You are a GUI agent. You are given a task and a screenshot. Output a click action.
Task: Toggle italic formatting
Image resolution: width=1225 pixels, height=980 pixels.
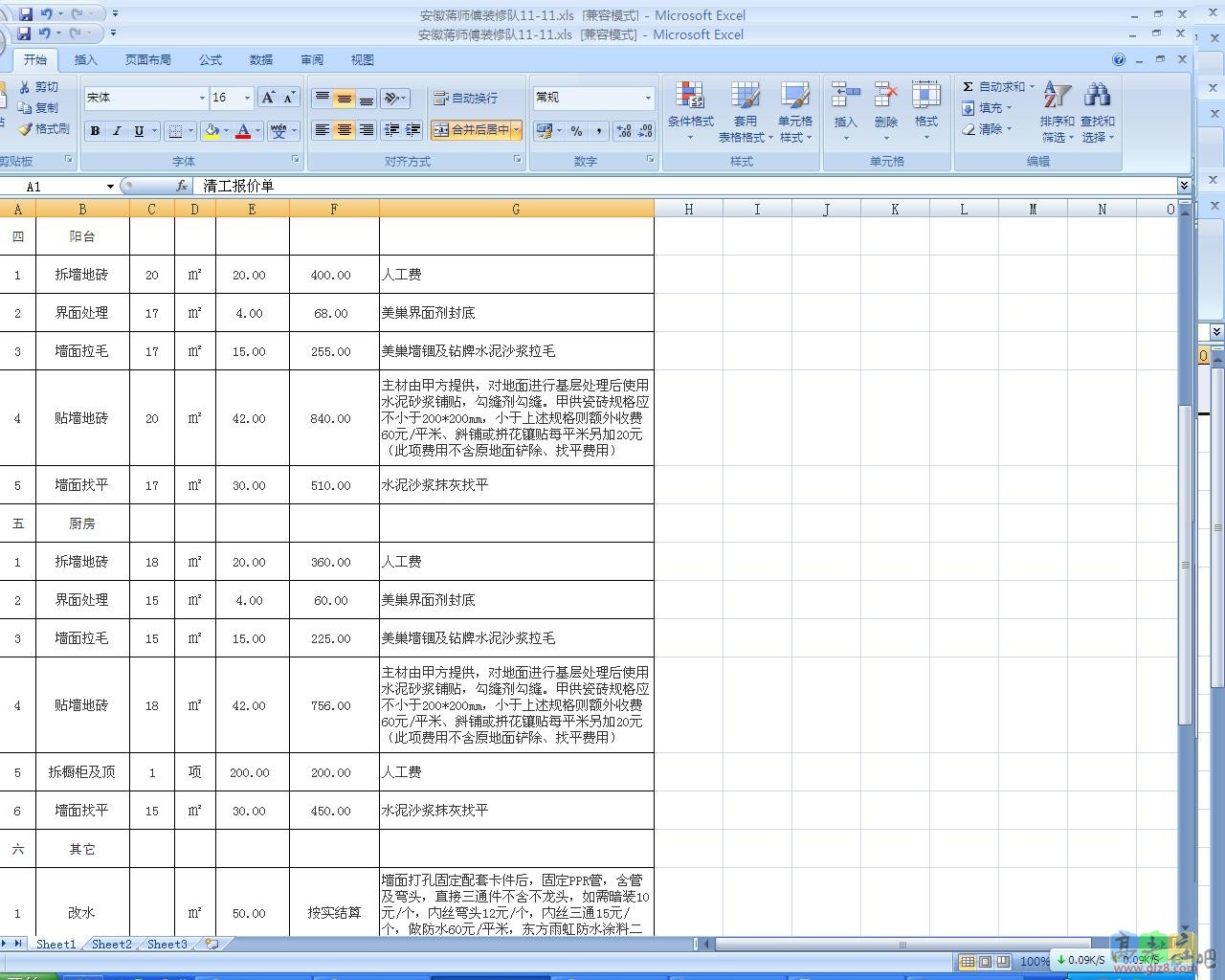[117, 131]
